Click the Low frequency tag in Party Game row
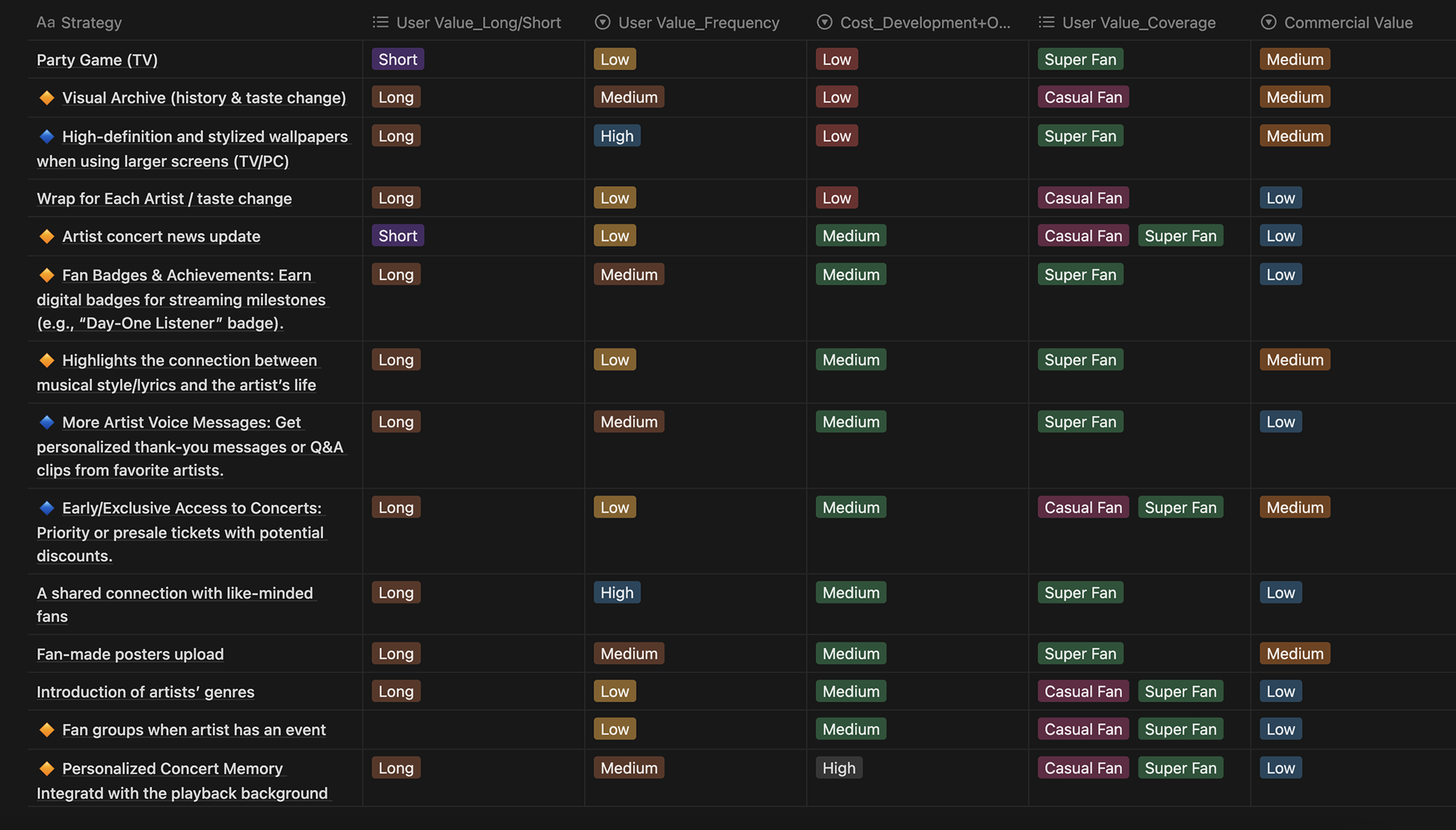 (614, 59)
